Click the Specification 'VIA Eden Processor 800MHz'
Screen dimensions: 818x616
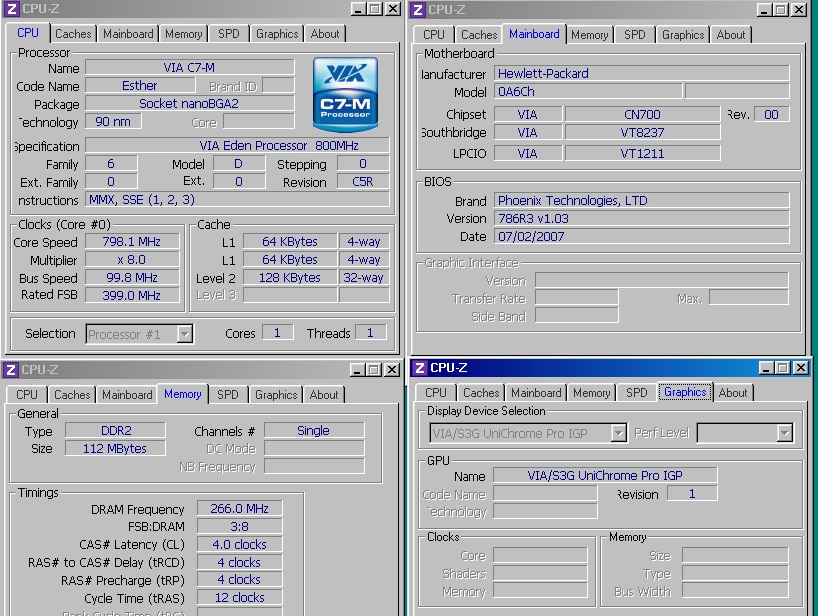237,146
